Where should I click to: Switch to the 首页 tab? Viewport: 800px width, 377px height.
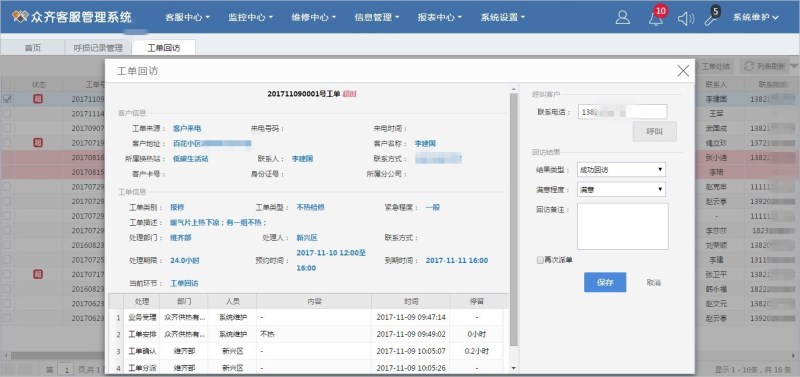(x=33, y=48)
